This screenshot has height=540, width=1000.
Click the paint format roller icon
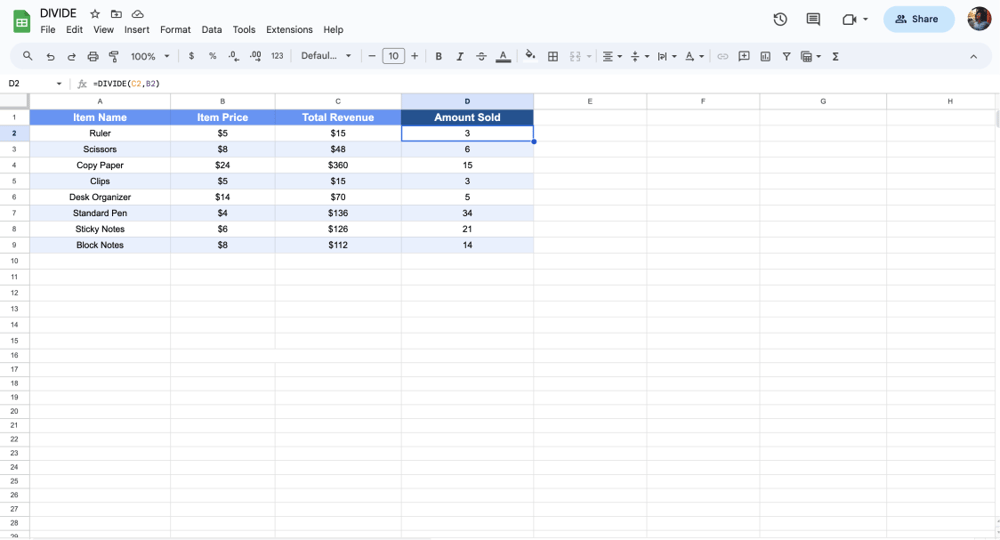tap(113, 57)
